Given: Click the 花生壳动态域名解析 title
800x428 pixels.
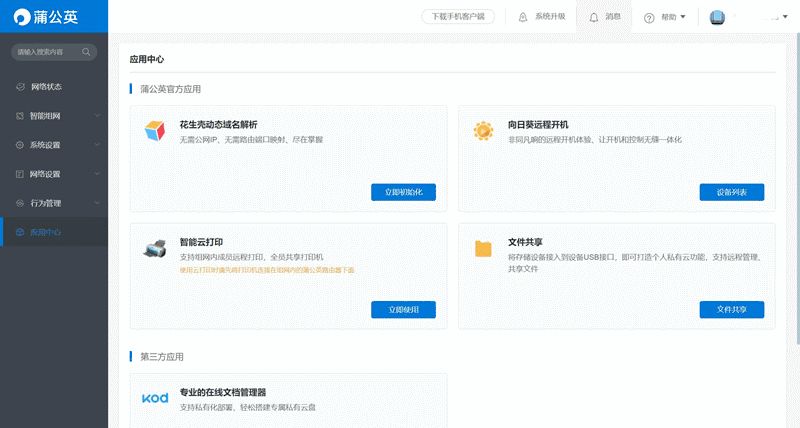Looking at the screenshot, I should (x=218, y=124).
